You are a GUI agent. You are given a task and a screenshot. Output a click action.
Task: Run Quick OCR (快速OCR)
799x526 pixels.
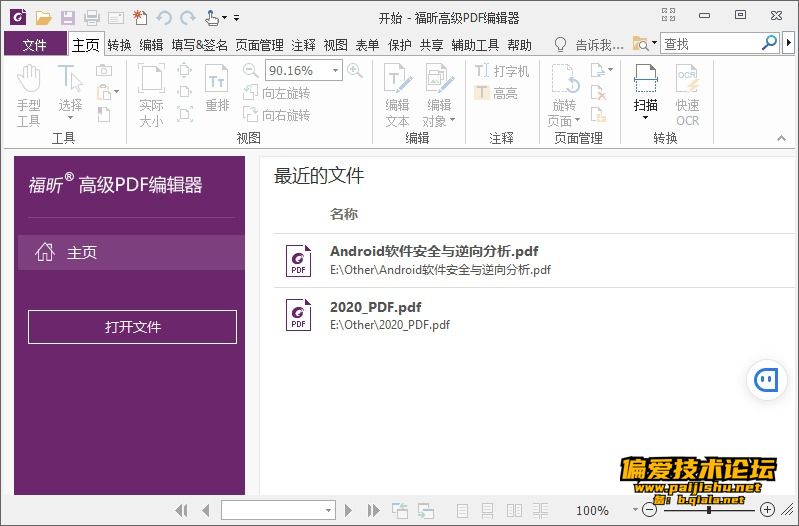pos(687,96)
